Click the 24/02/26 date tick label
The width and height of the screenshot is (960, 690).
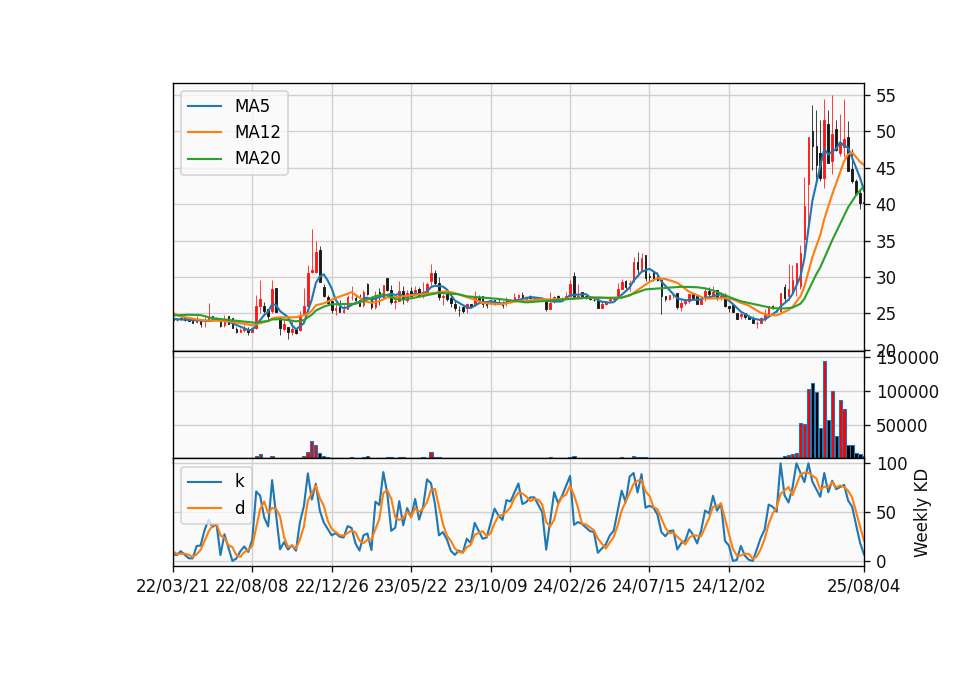(569, 586)
